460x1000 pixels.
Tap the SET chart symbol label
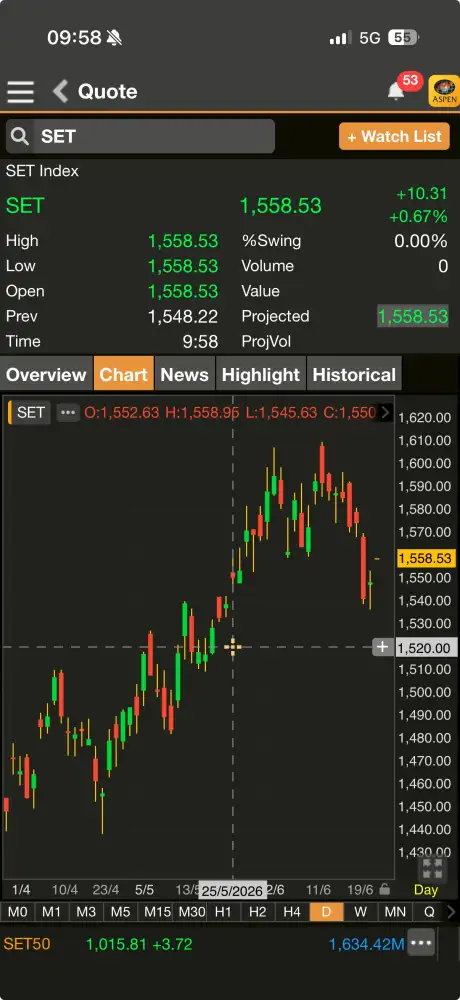[x=31, y=413]
